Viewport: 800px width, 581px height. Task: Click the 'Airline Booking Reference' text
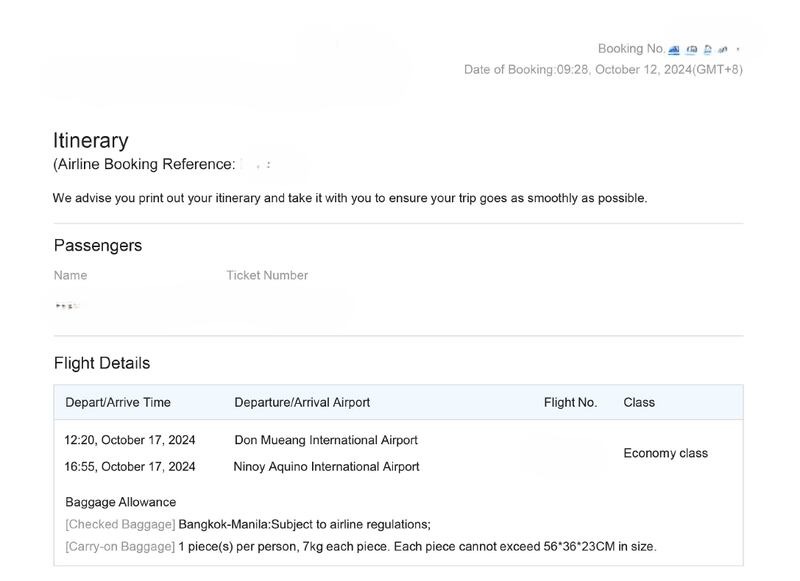(144, 164)
